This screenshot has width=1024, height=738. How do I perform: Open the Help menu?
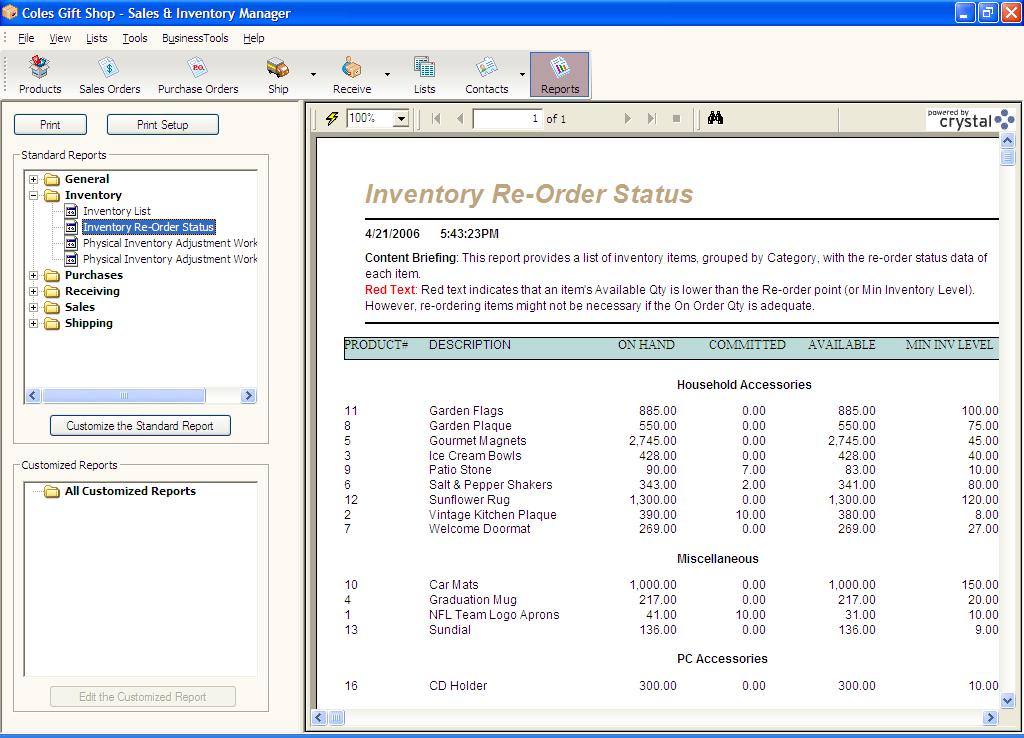253,38
